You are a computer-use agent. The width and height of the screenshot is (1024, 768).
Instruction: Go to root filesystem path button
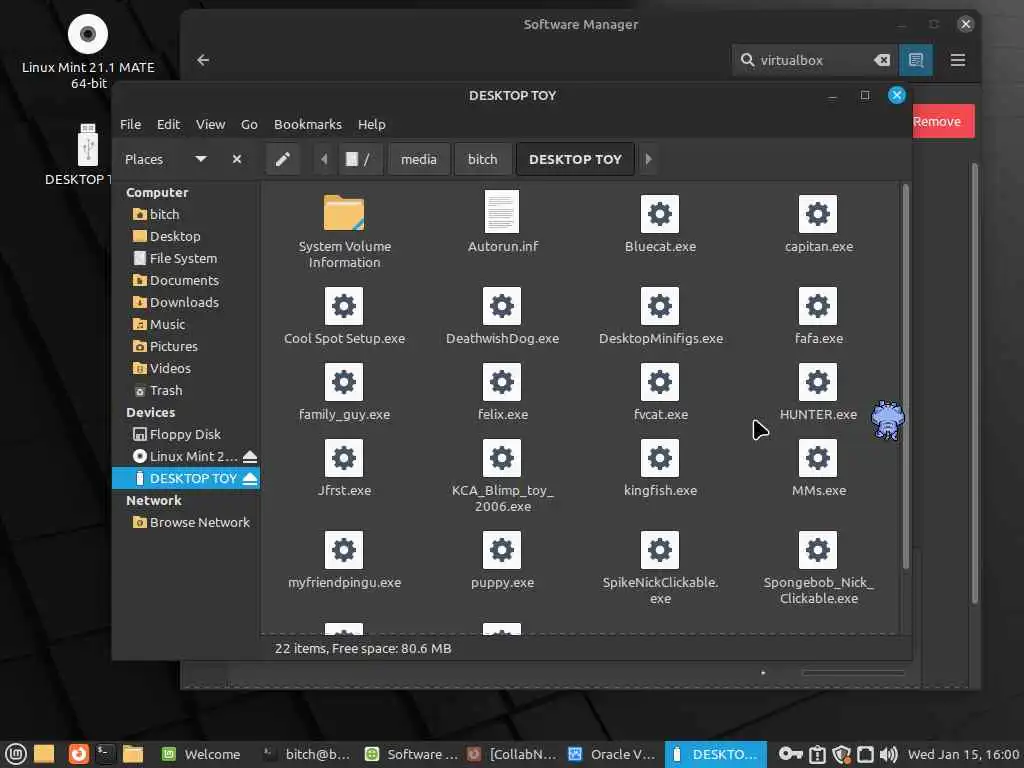(x=358, y=159)
